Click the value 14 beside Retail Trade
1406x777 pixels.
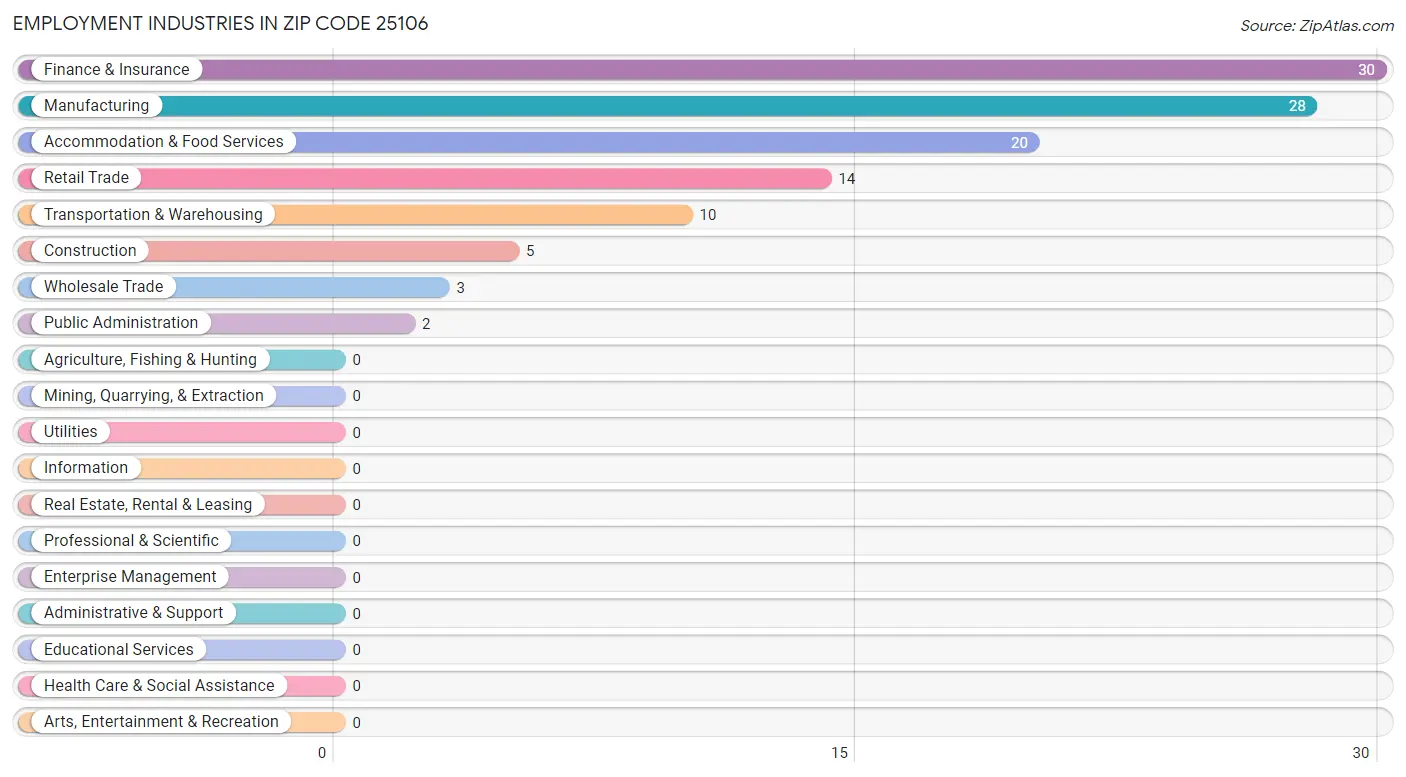click(x=847, y=178)
